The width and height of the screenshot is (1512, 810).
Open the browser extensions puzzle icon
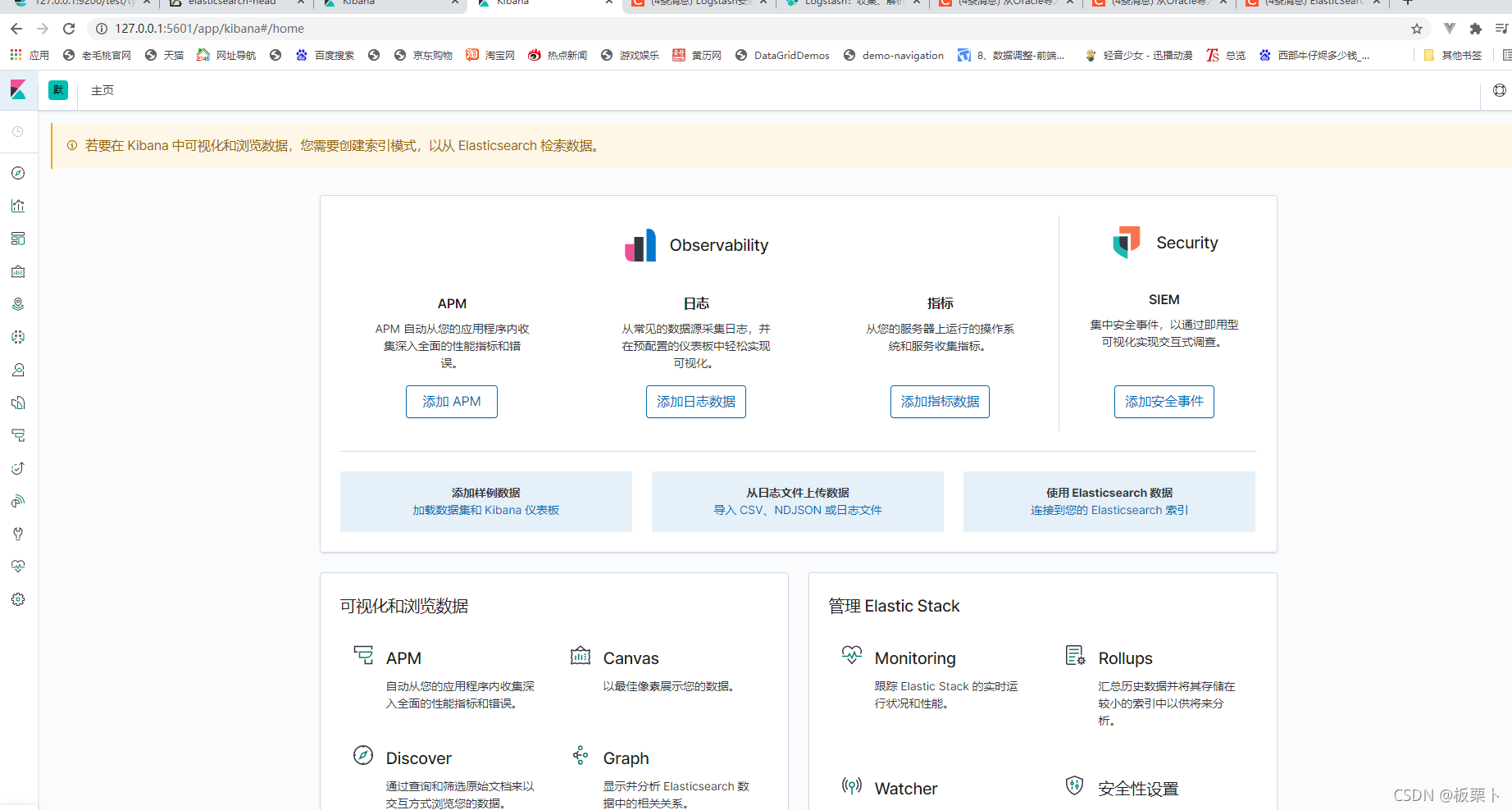[x=1476, y=29]
